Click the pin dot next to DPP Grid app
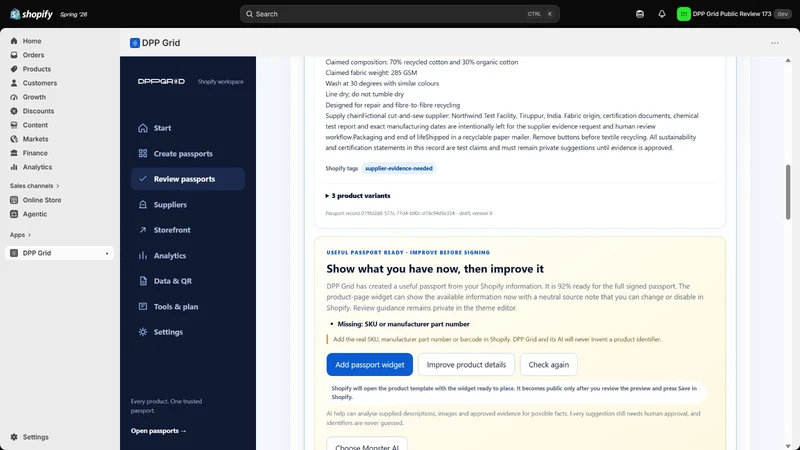This screenshot has width=800, height=450. point(107,253)
